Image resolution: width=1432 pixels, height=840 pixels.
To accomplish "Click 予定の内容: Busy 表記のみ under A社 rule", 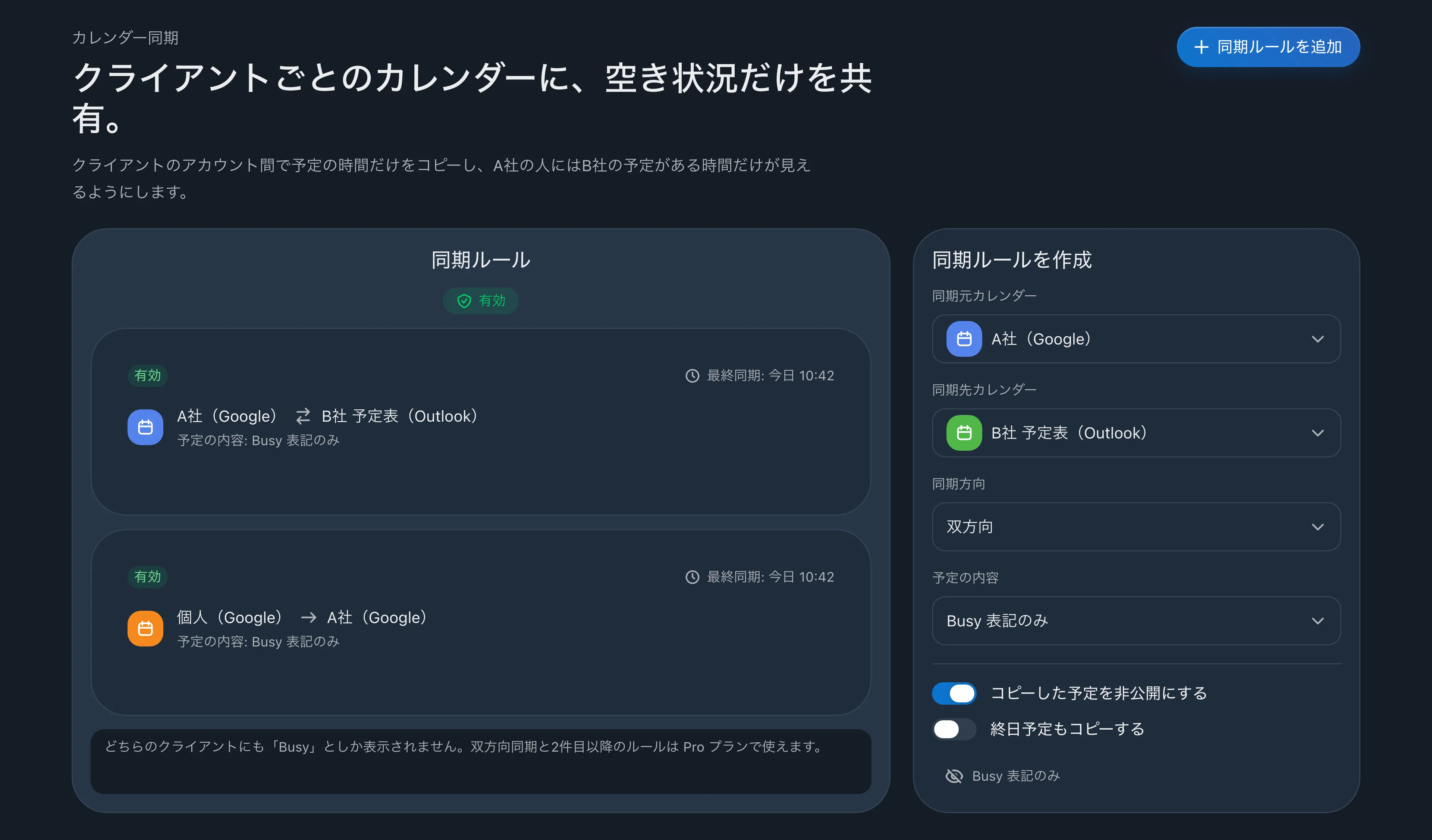I will pyautogui.click(x=258, y=441).
